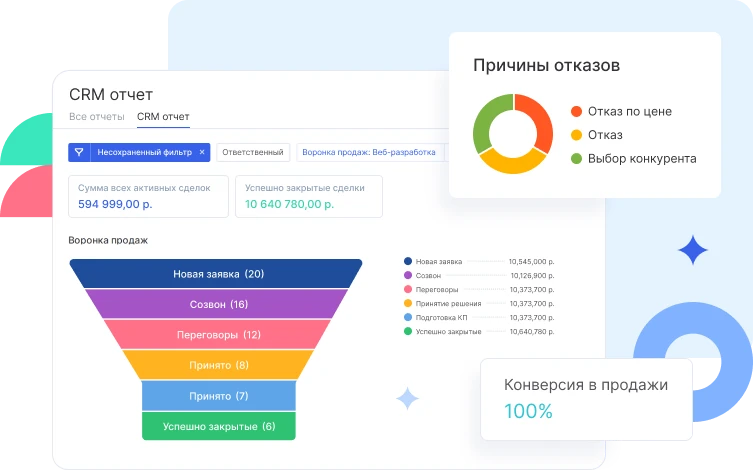Click the funnel filter icon

click(x=79, y=152)
